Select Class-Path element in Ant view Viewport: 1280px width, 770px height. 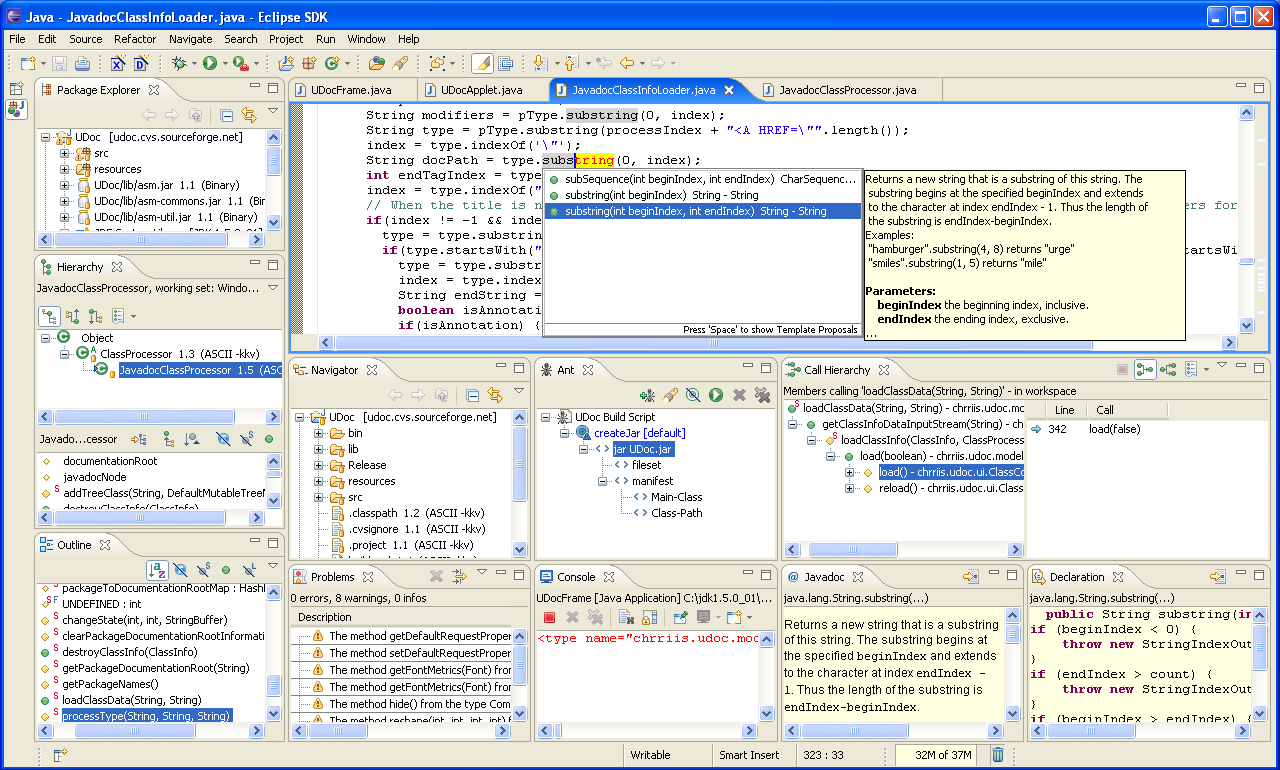pyautogui.click(x=676, y=513)
